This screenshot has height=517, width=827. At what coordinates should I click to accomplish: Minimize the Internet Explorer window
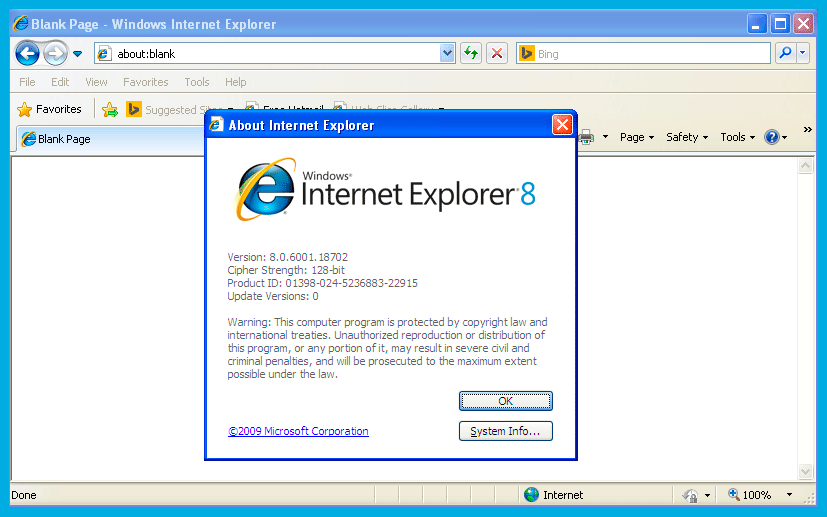pos(757,24)
